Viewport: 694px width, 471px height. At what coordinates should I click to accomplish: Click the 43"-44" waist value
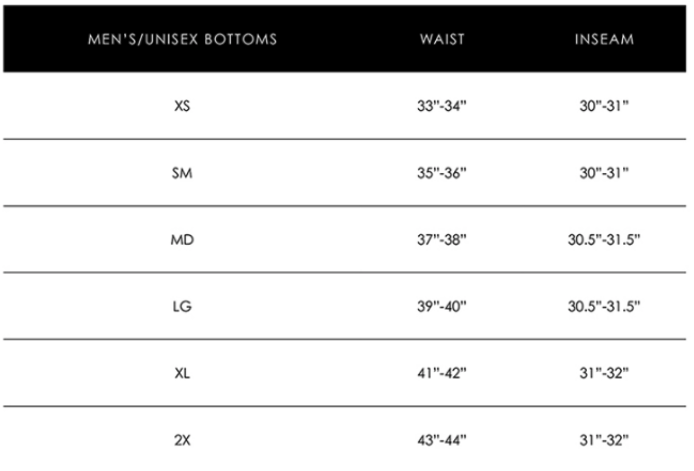click(x=442, y=440)
